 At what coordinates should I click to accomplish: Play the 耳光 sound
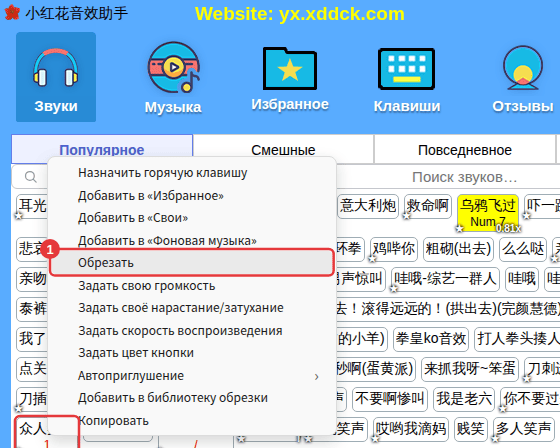(32, 206)
